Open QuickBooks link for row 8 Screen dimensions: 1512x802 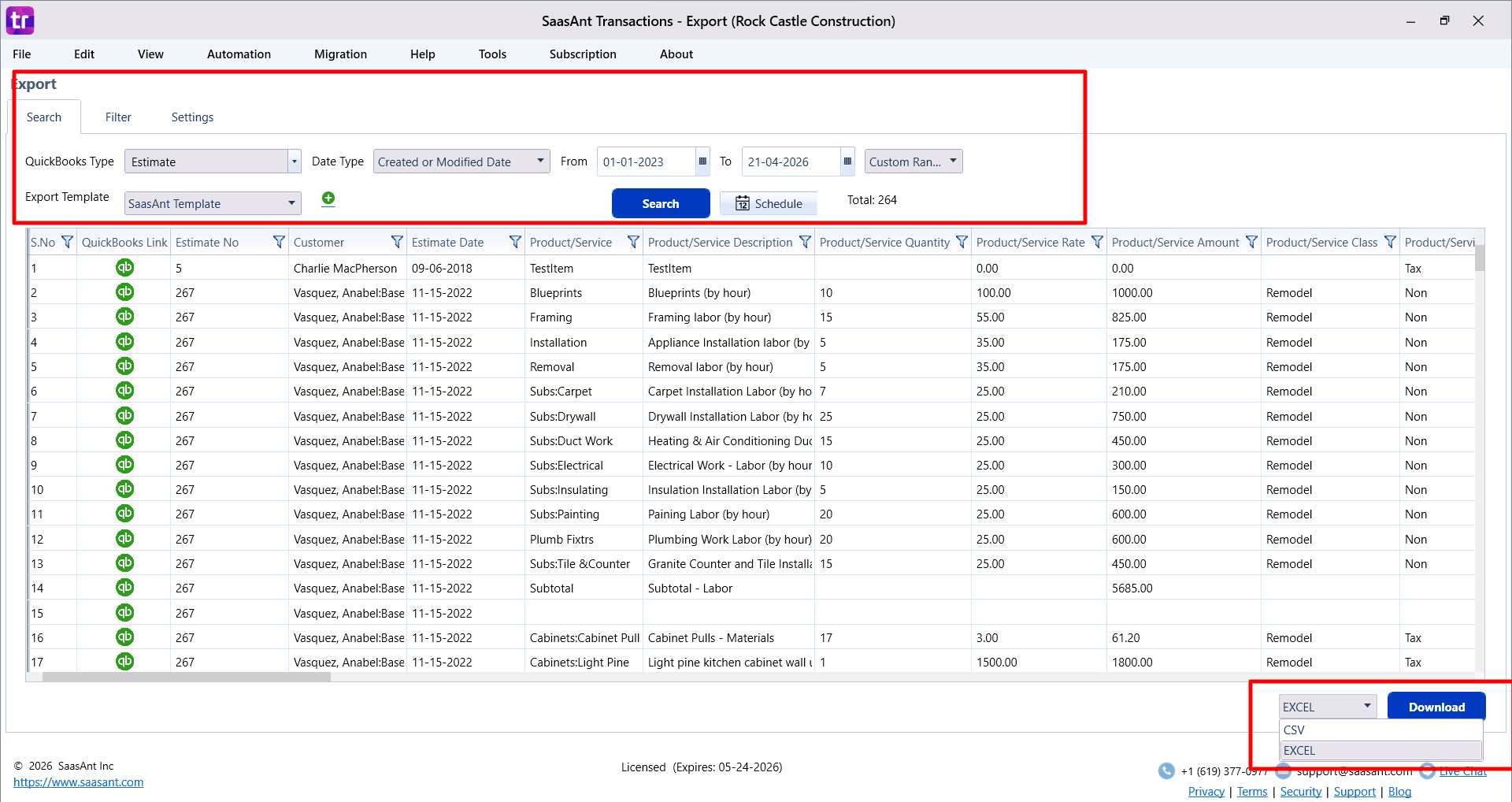(x=124, y=440)
